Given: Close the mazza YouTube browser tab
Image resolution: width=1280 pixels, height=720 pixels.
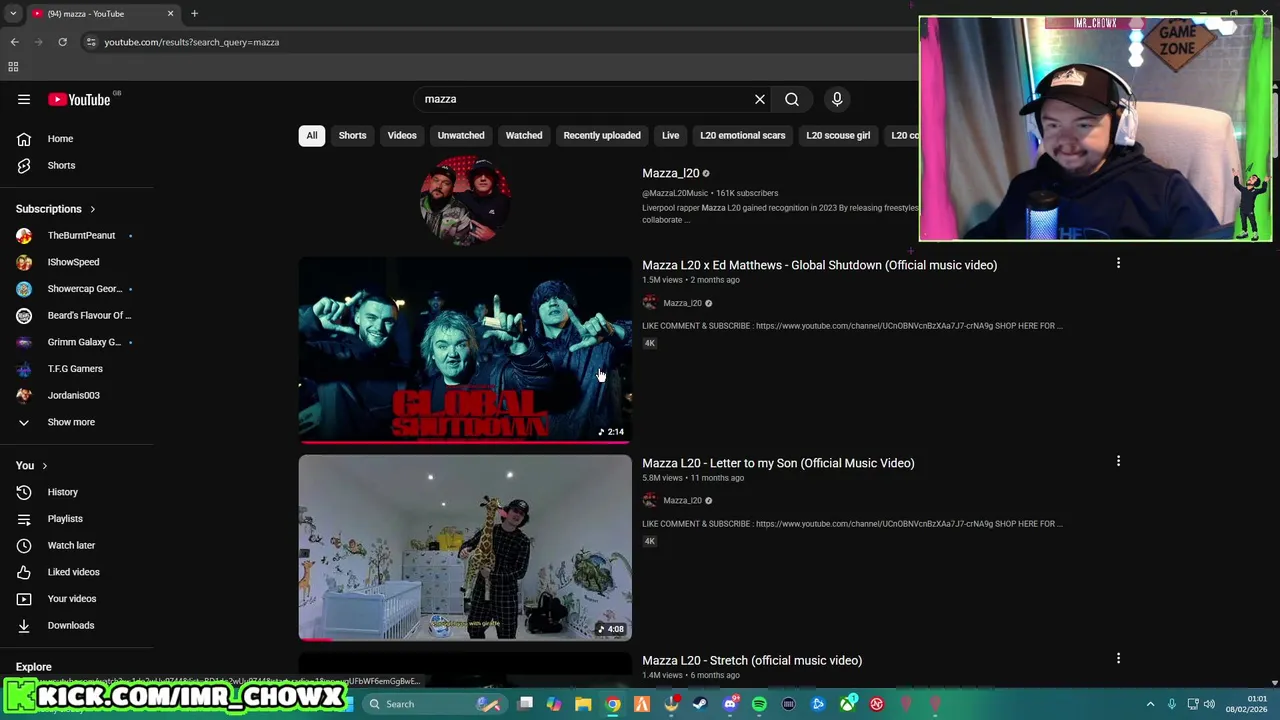Looking at the screenshot, I should tap(170, 14).
